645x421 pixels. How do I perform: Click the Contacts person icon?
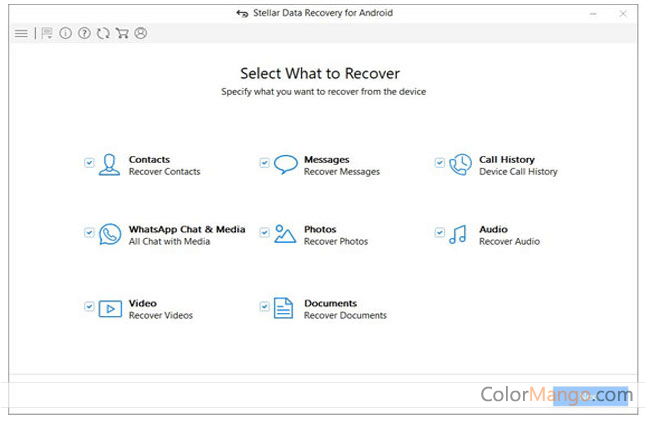(109, 165)
